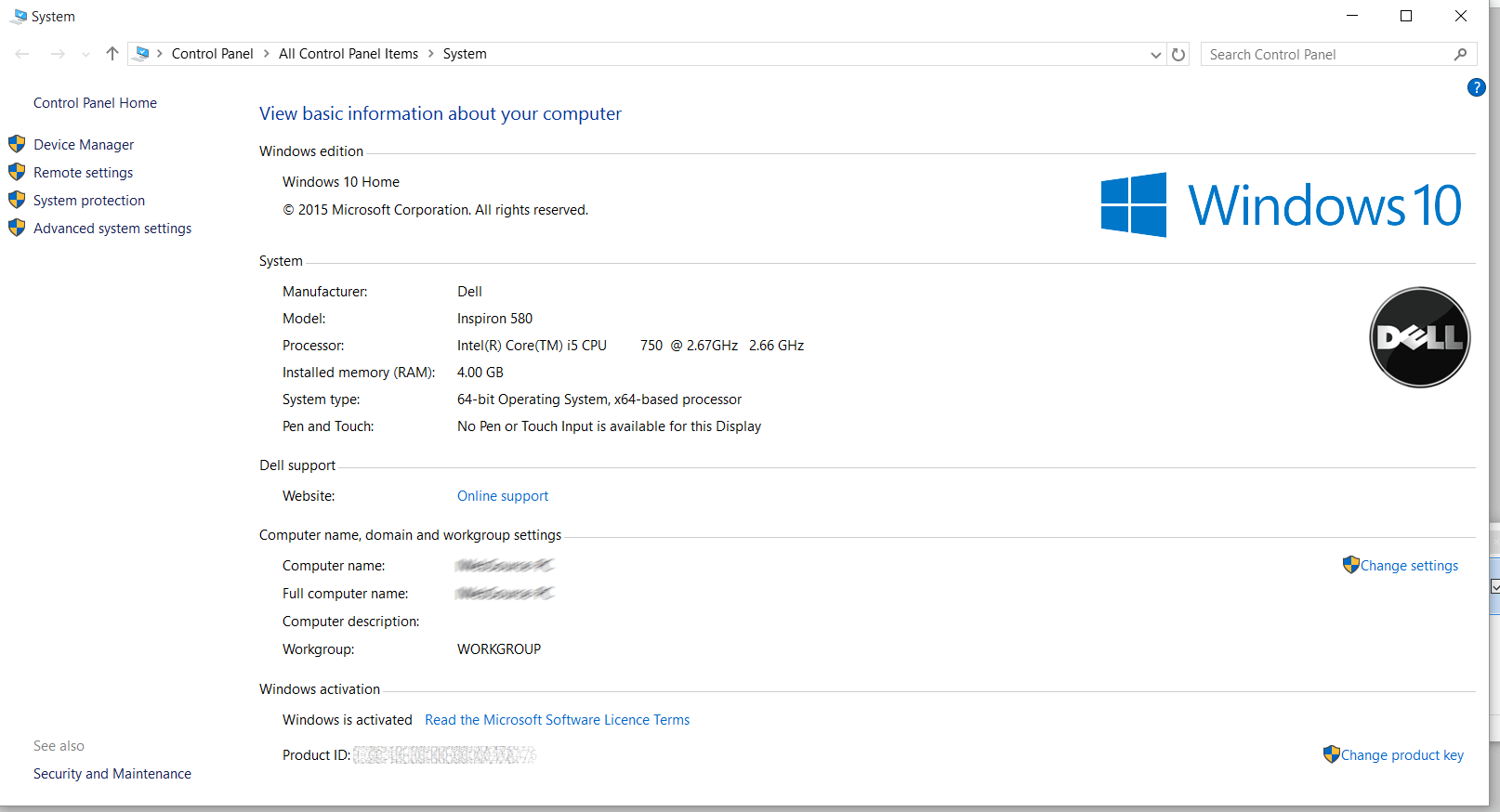Click the shield icon beside Change settings
This screenshot has height=812, width=1500.
1351,565
